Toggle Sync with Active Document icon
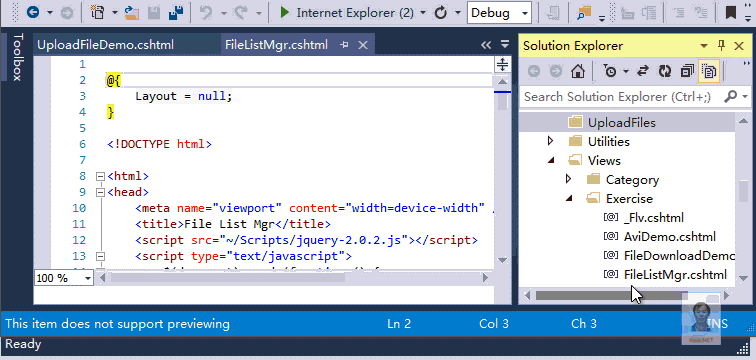This screenshot has height=360, width=756. coord(643,72)
